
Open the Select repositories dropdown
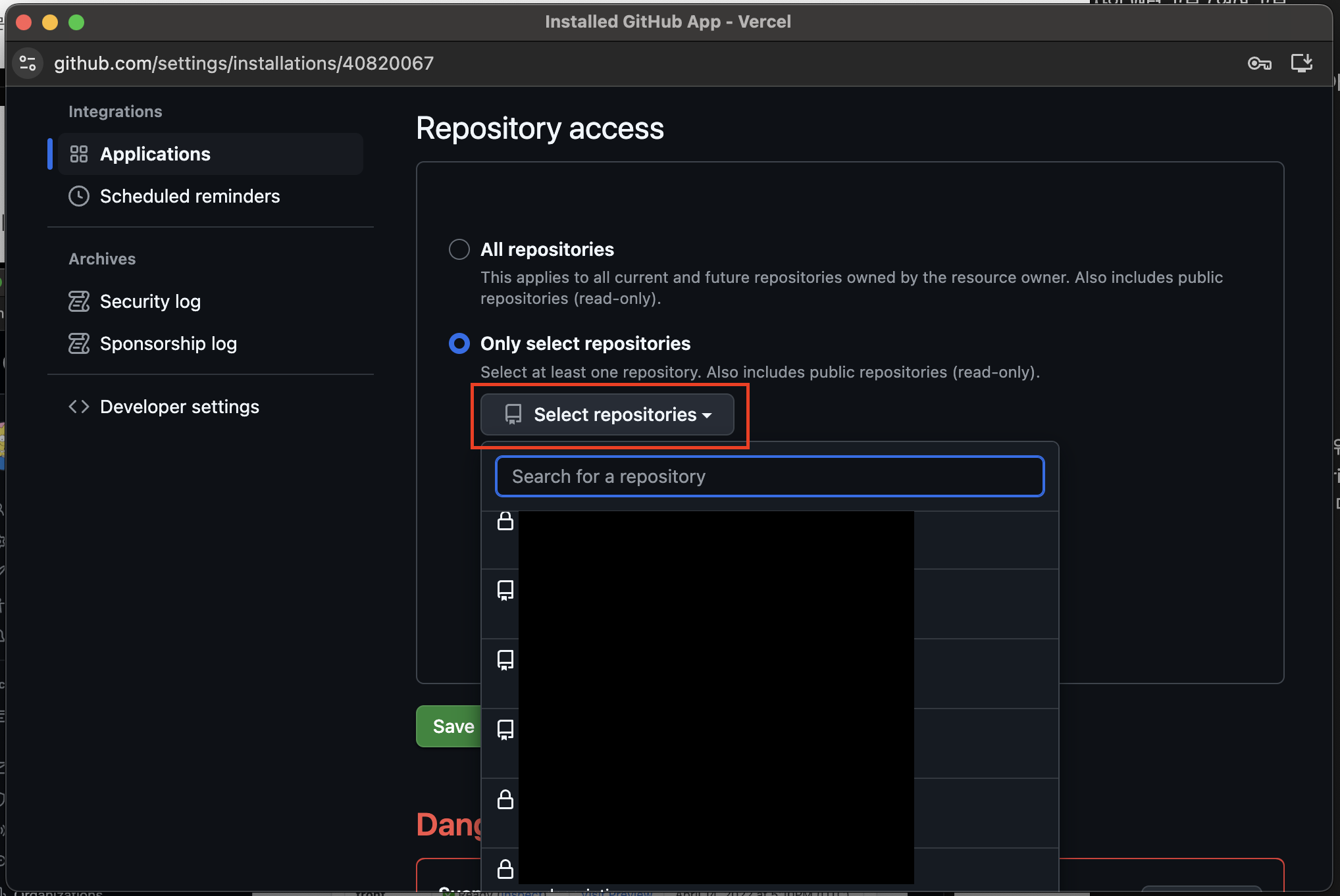(x=607, y=414)
